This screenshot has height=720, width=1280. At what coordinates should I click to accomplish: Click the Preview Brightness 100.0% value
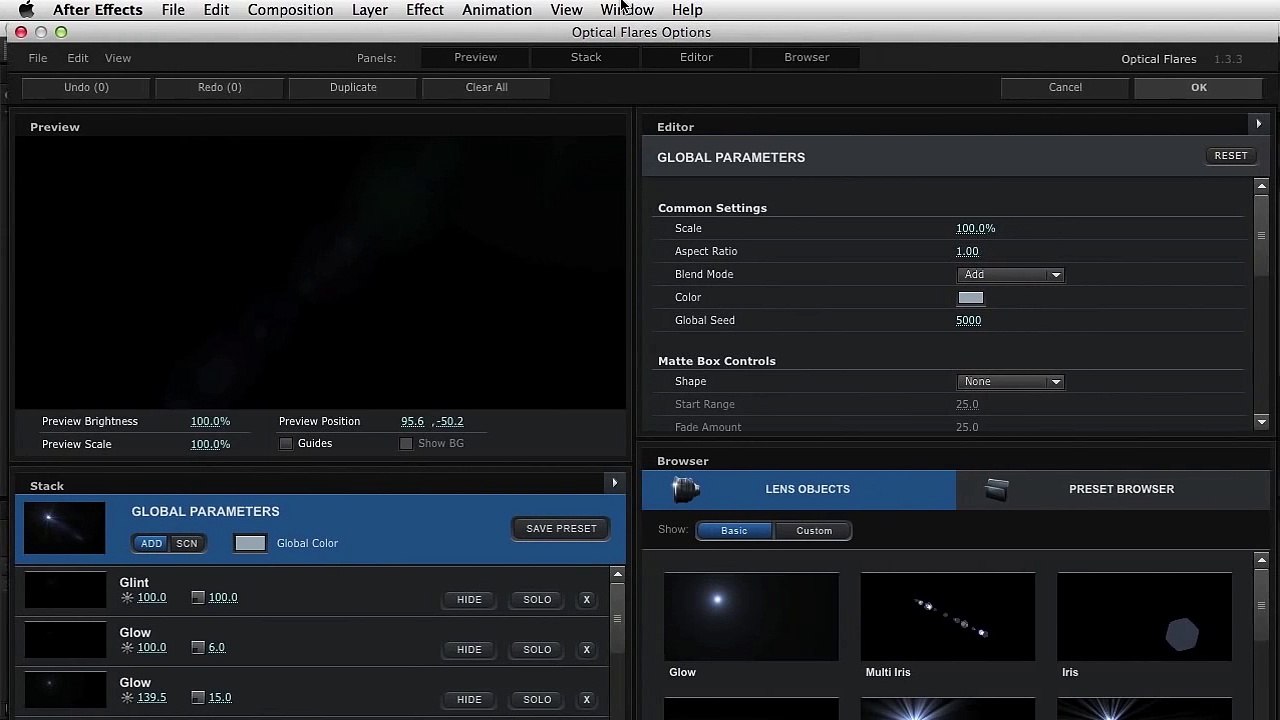click(x=210, y=422)
